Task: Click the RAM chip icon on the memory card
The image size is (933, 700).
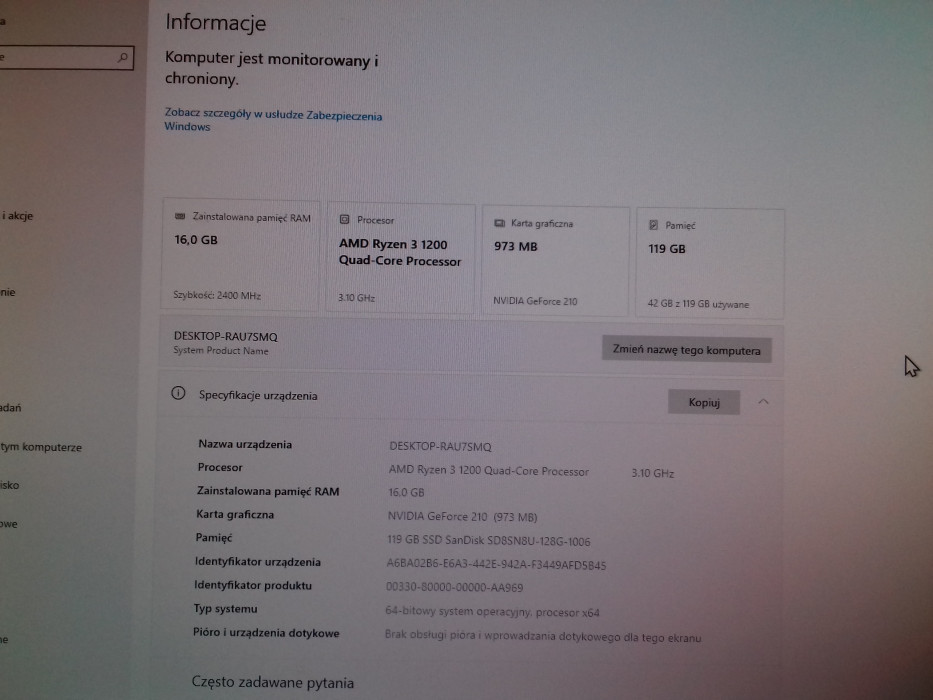Action: tap(180, 216)
